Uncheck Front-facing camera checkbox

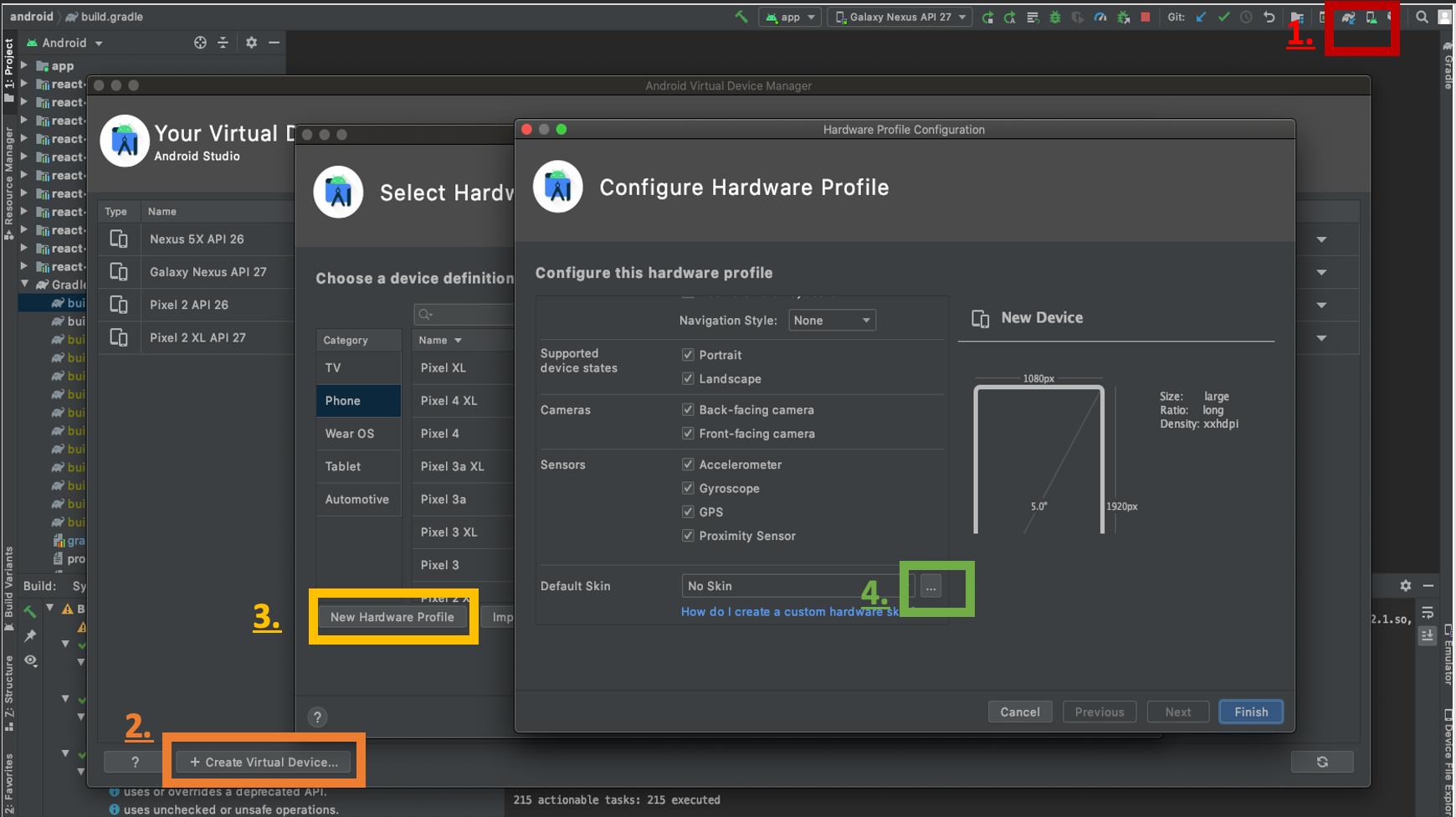tap(688, 434)
